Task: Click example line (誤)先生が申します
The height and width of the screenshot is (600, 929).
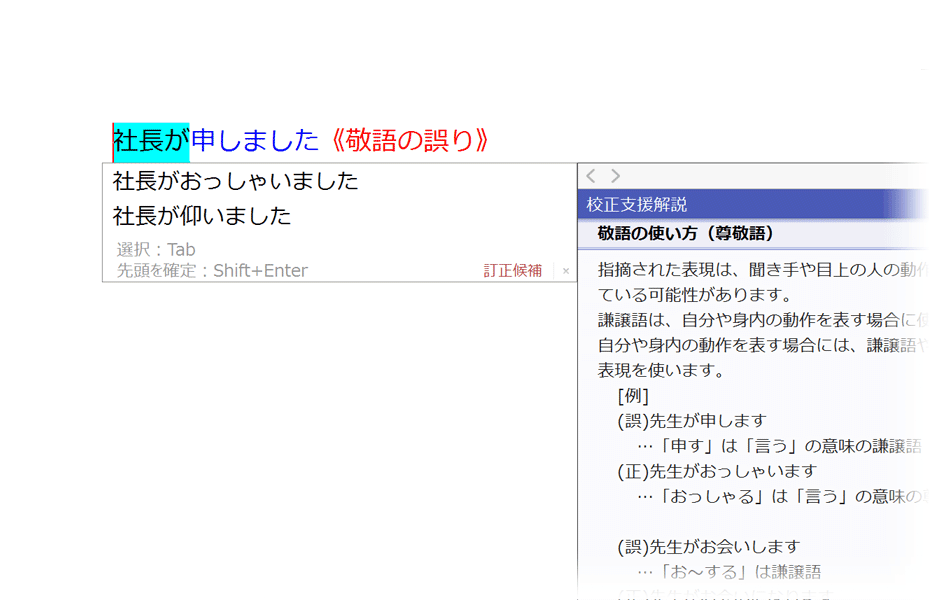Action: point(692,421)
